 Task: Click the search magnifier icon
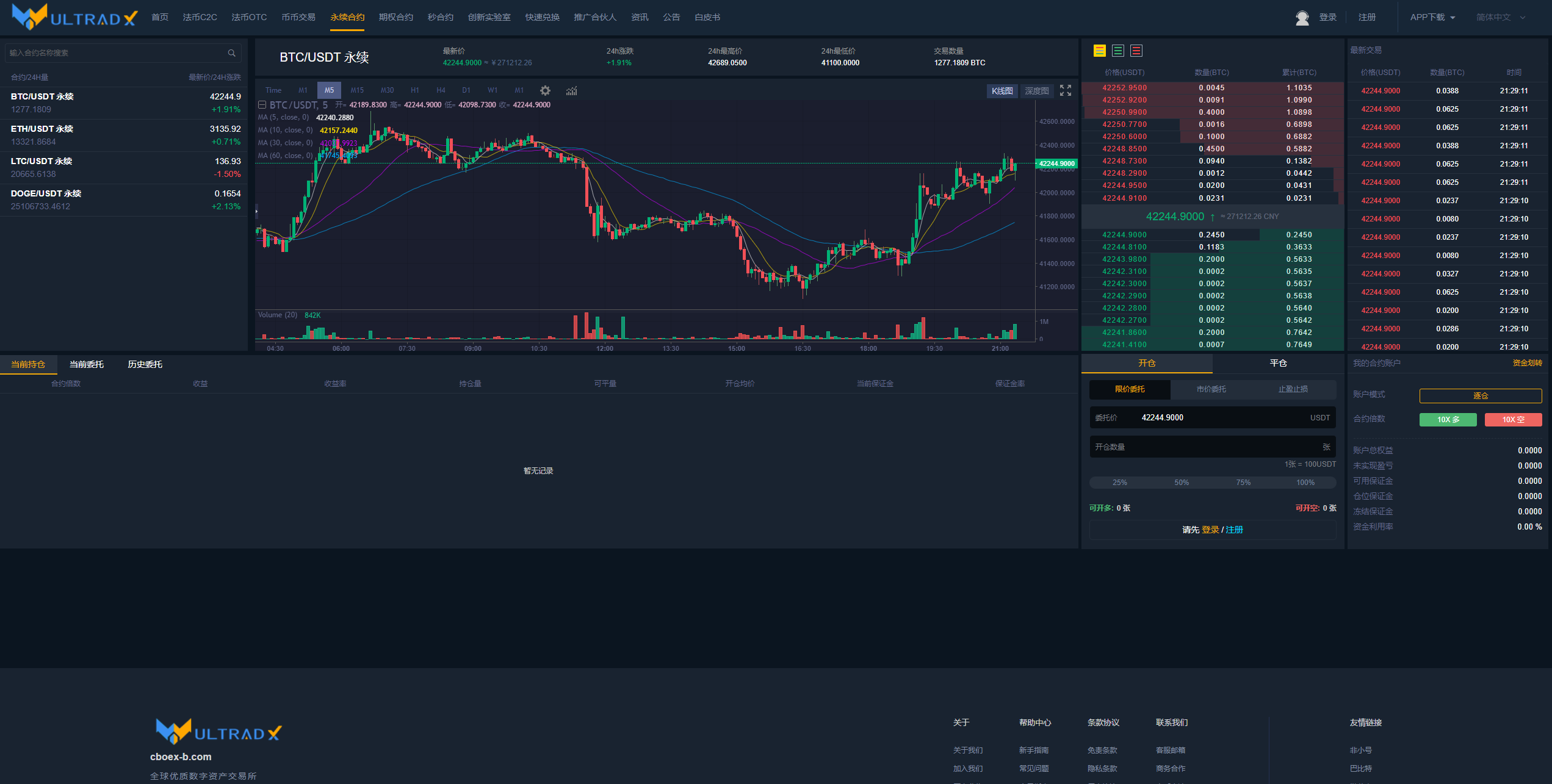[231, 53]
